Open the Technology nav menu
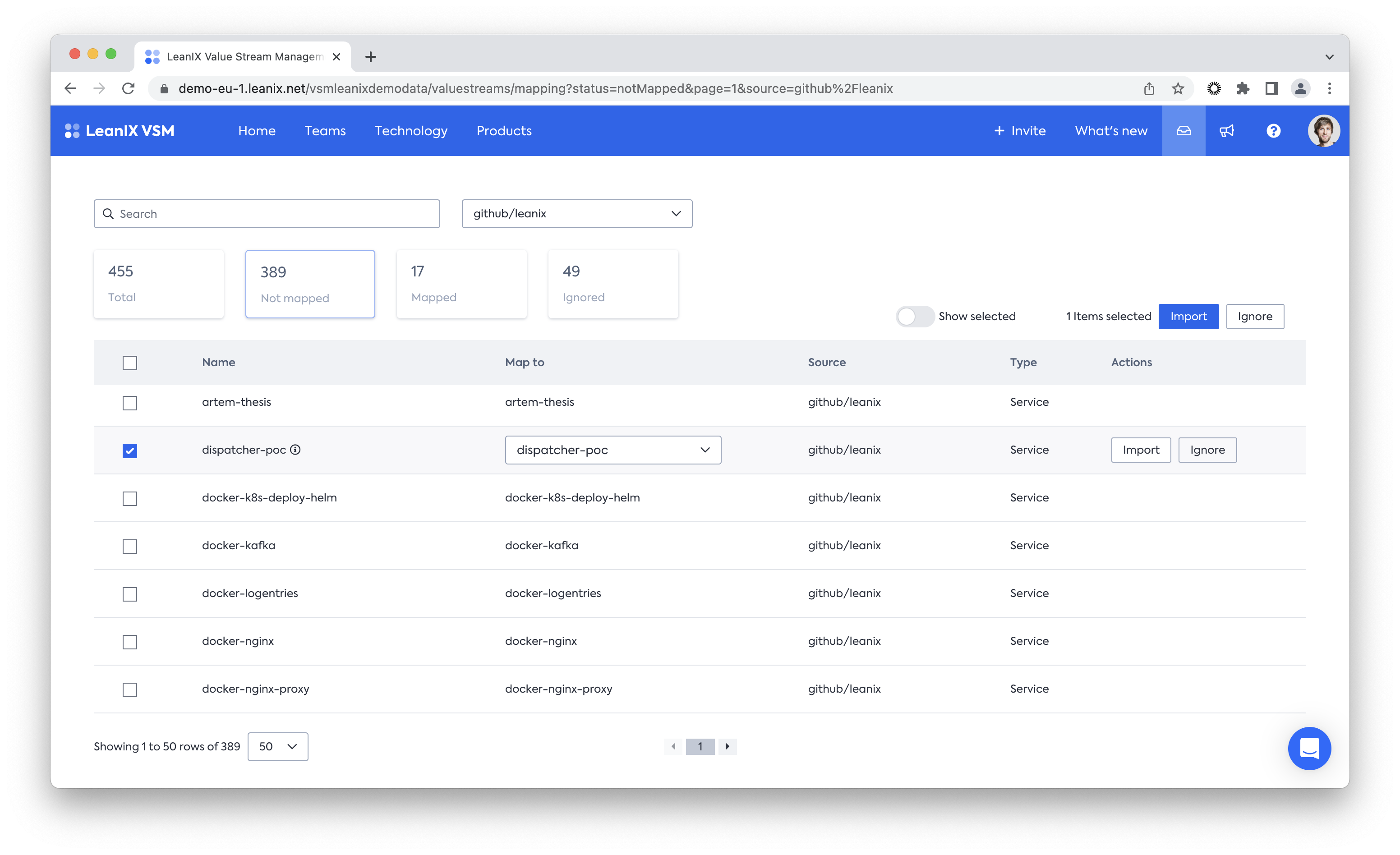1400x855 pixels. click(x=411, y=131)
